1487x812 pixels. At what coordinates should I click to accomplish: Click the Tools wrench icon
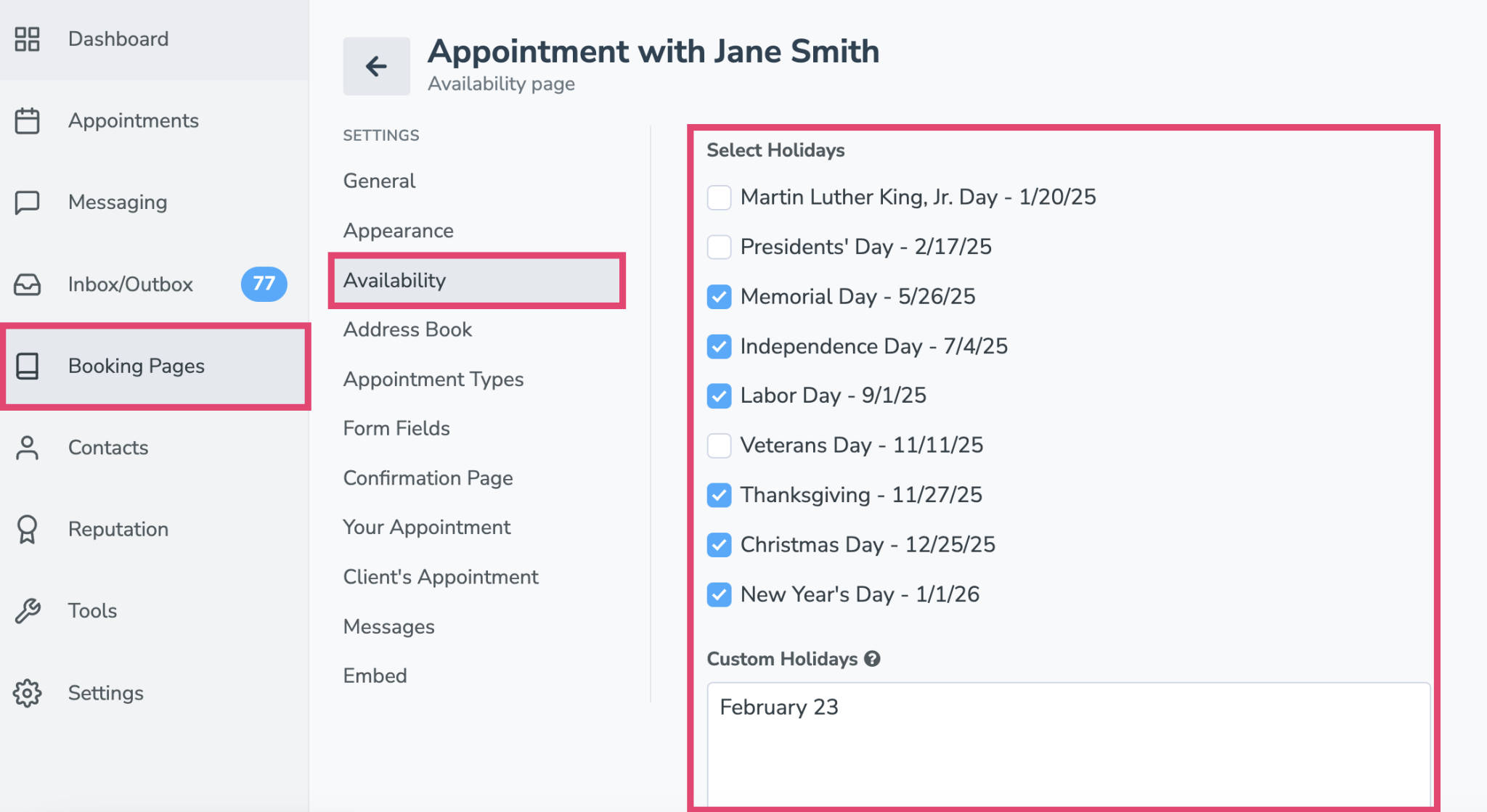point(28,611)
